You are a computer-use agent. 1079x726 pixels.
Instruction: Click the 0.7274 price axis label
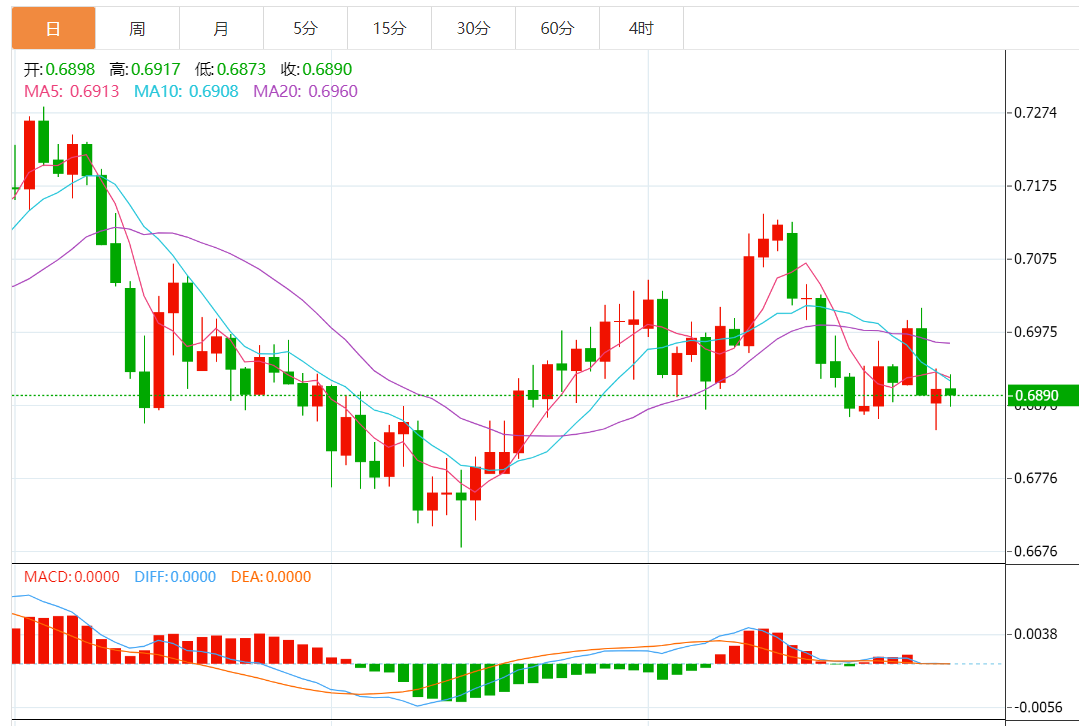pyautogui.click(x=1036, y=113)
